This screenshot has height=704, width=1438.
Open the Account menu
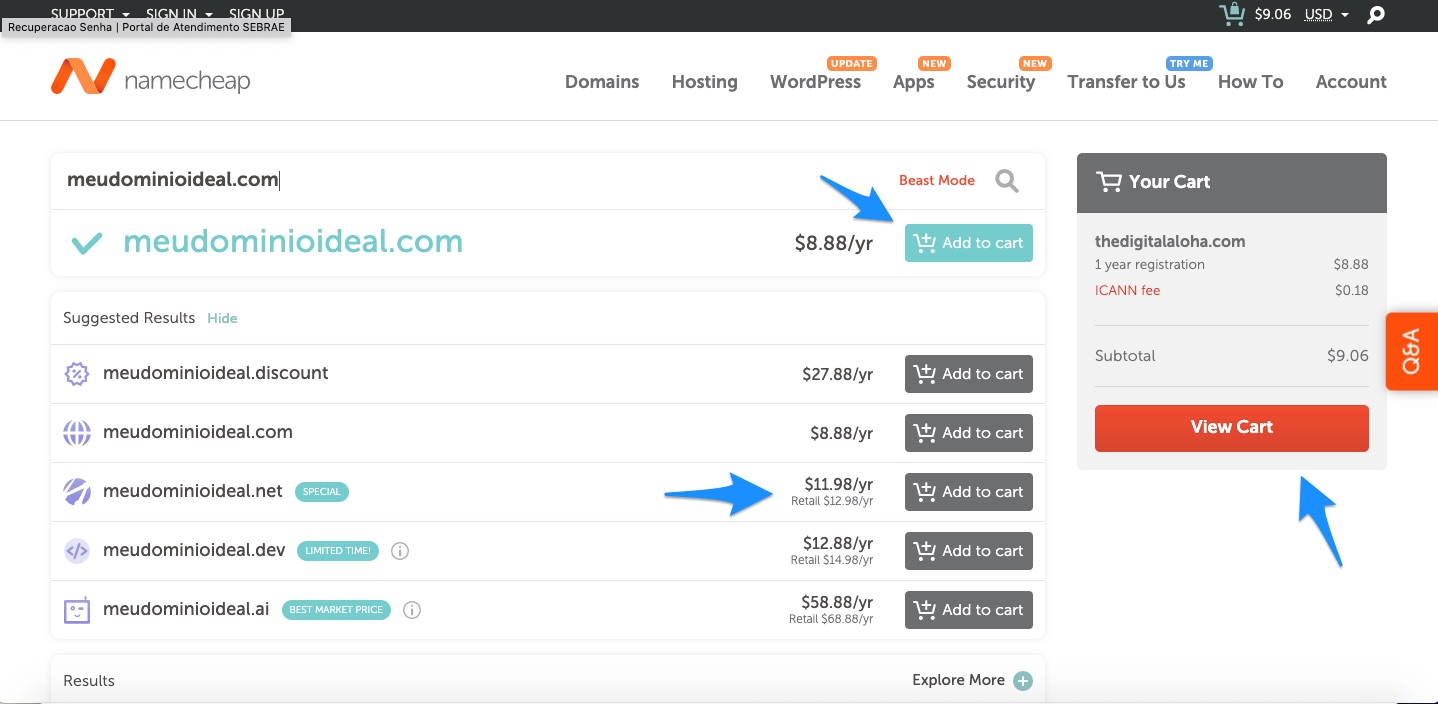1351,82
